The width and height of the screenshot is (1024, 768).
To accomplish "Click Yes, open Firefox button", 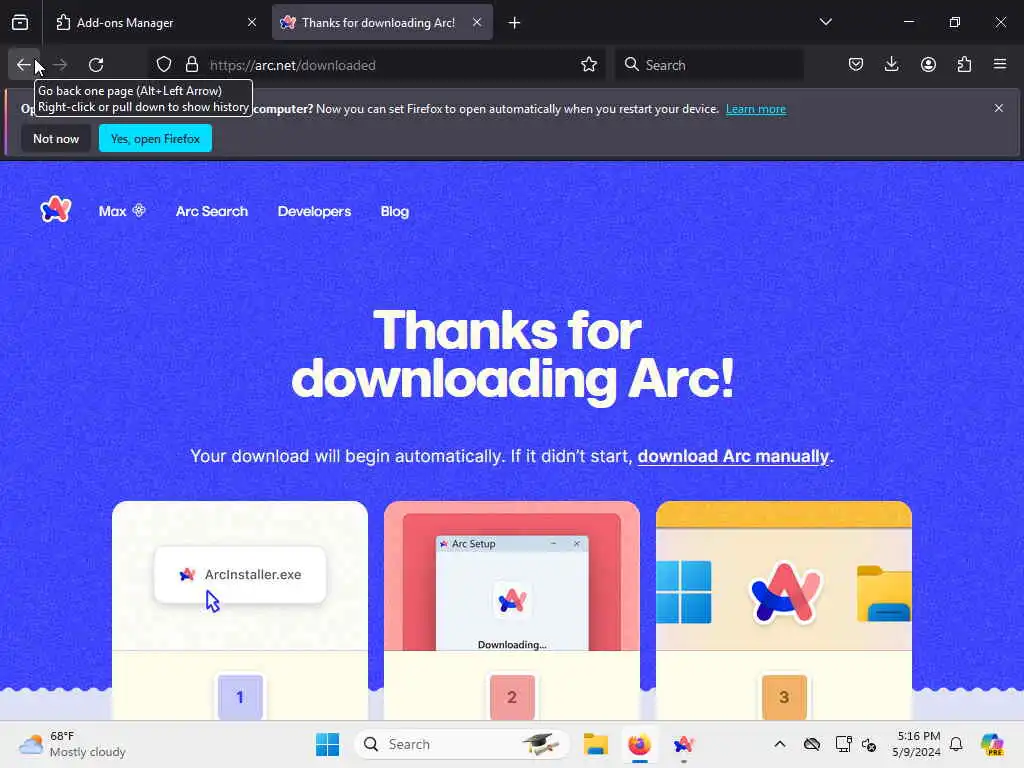I will (x=155, y=138).
